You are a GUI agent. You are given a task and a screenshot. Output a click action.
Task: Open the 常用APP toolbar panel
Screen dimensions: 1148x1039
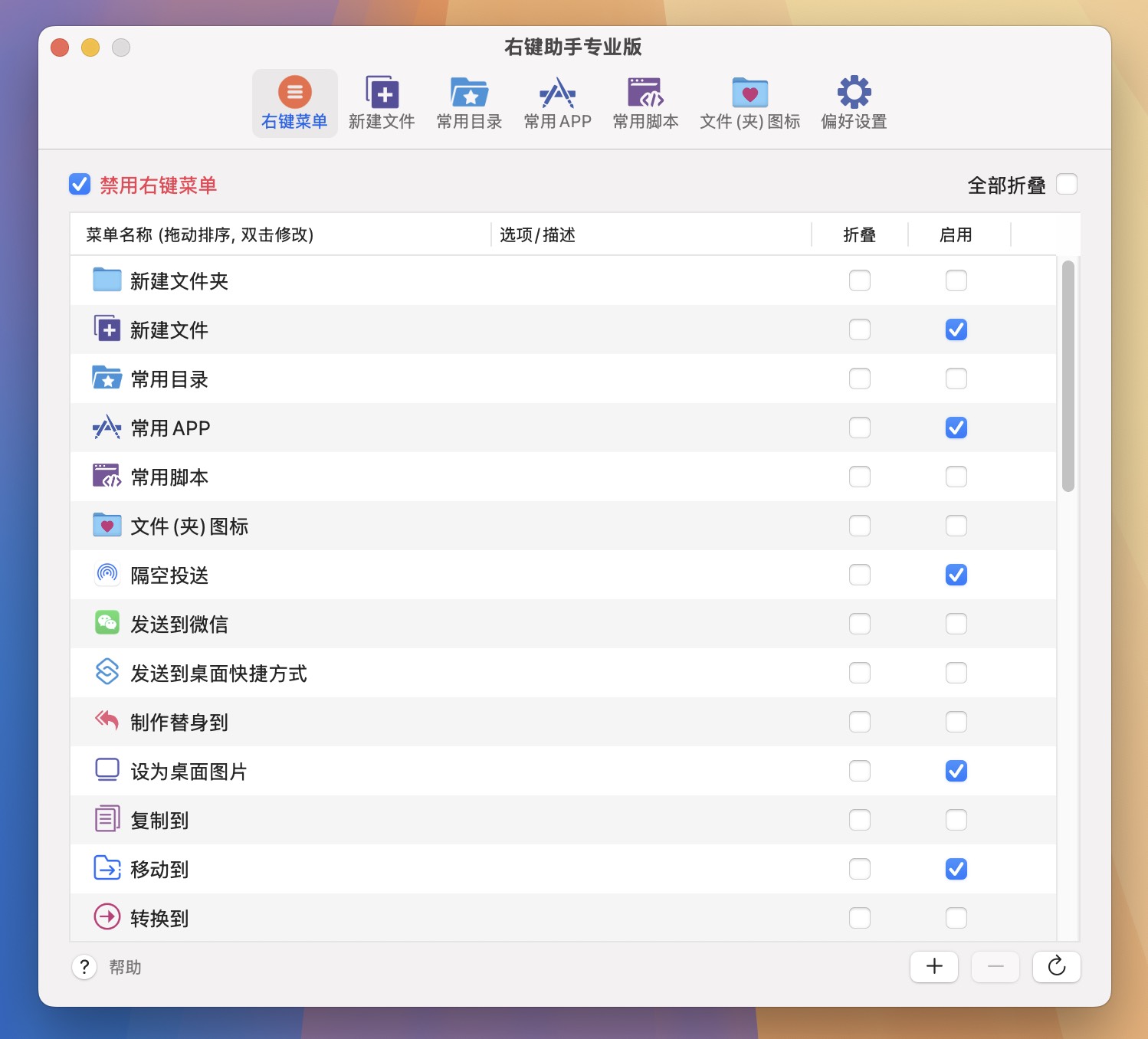[x=557, y=102]
